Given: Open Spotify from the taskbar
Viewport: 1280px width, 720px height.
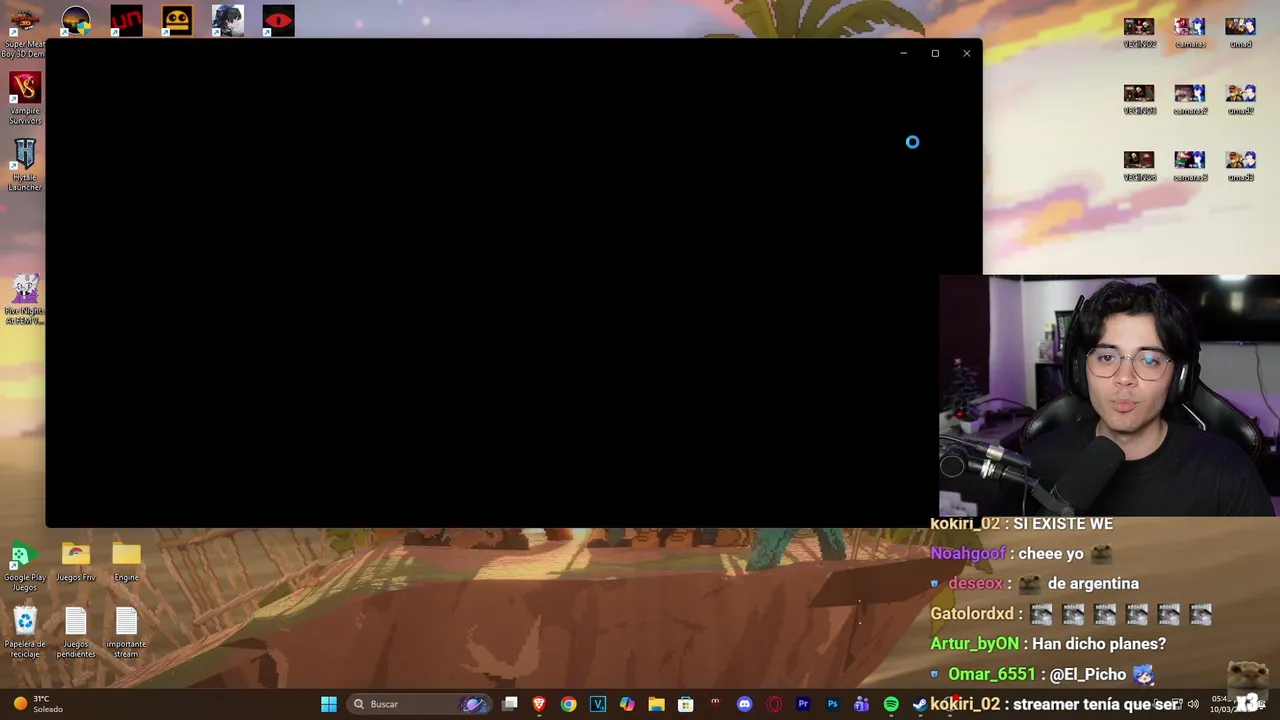Looking at the screenshot, I should [x=891, y=704].
